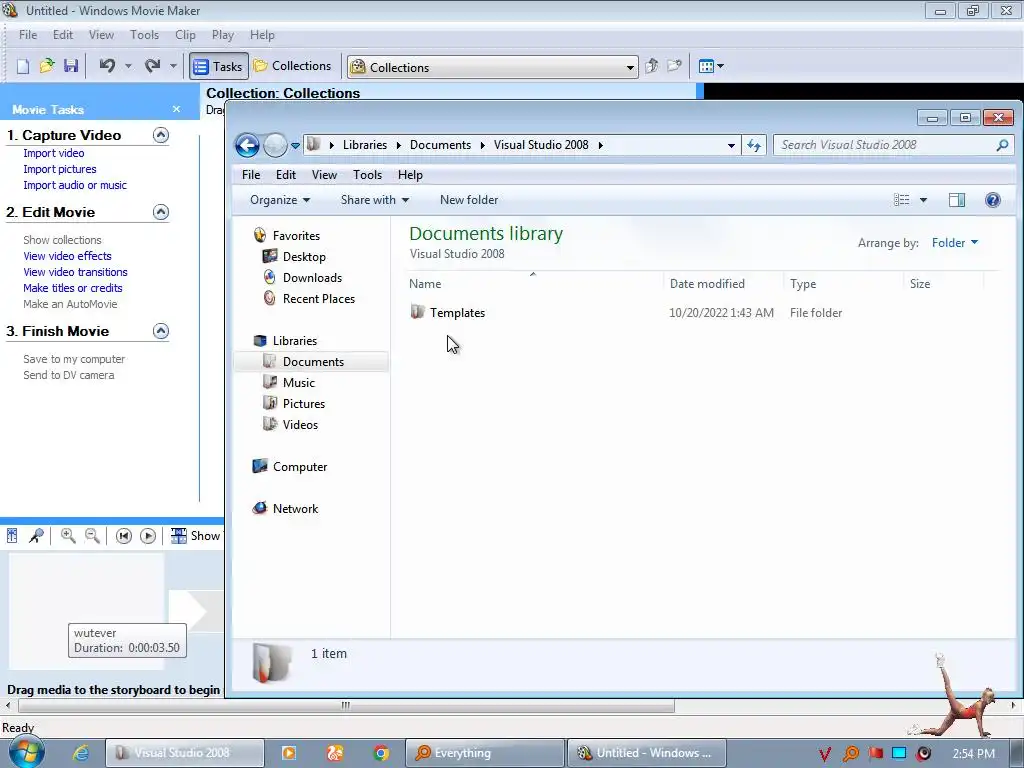Play storyboard playback button

coord(148,536)
